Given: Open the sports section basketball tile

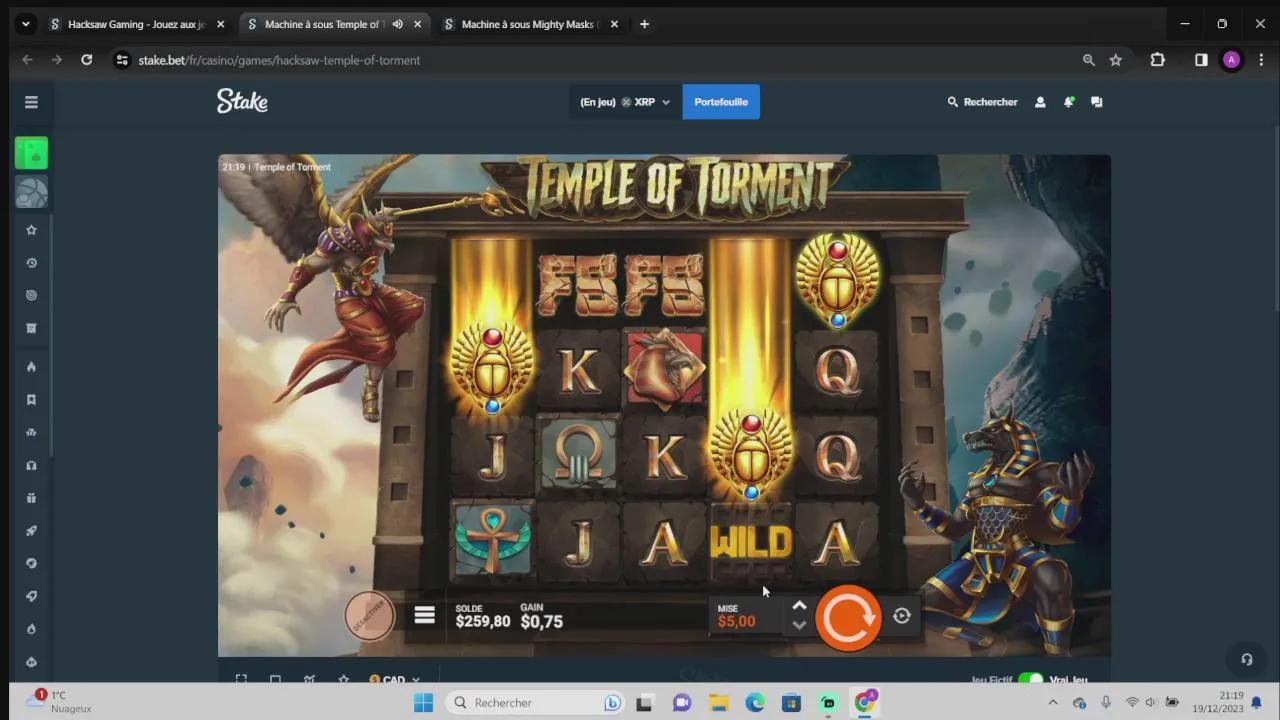Looking at the screenshot, I should (x=31, y=192).
